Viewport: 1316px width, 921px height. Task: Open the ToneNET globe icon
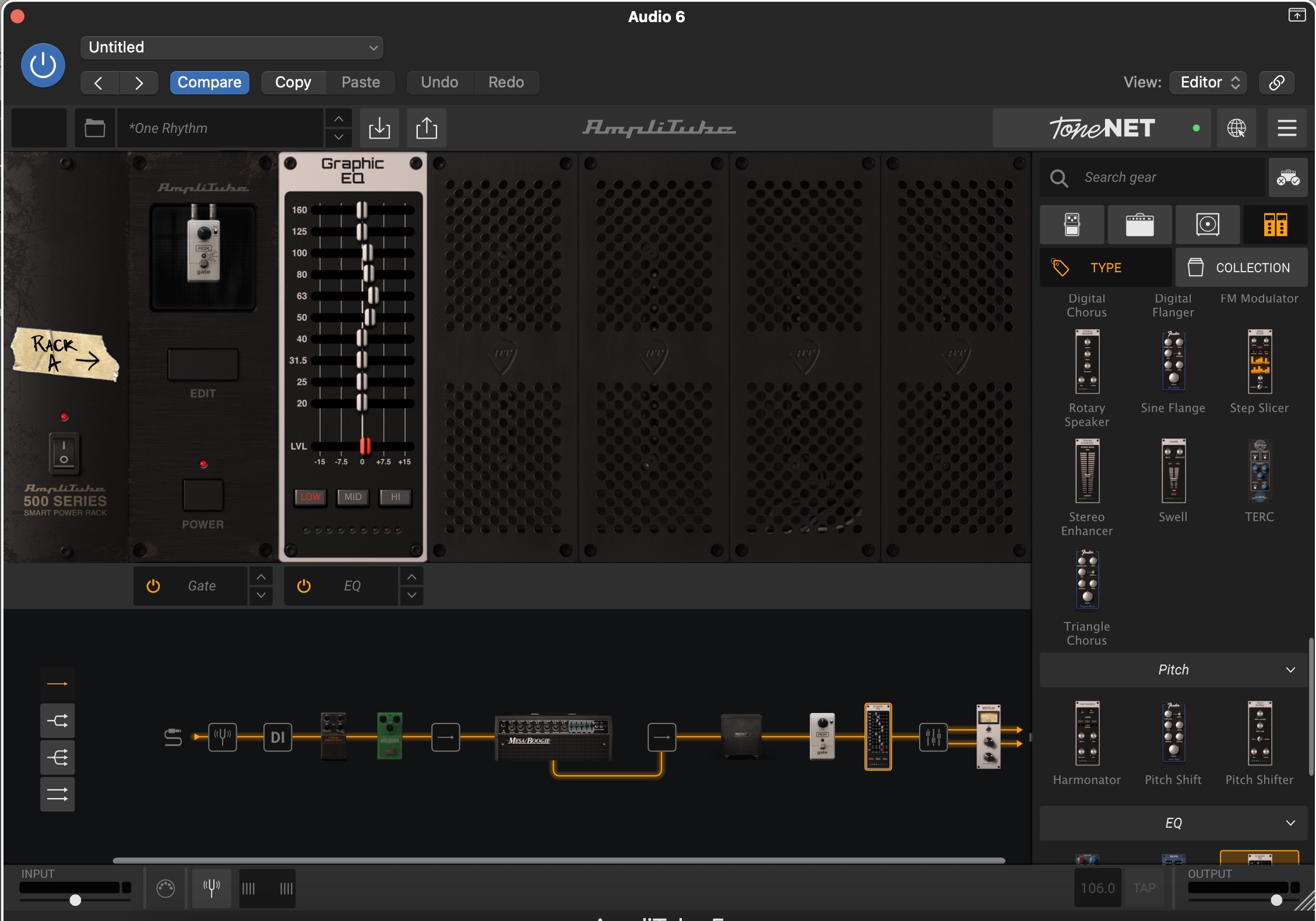pos(1236,128)
